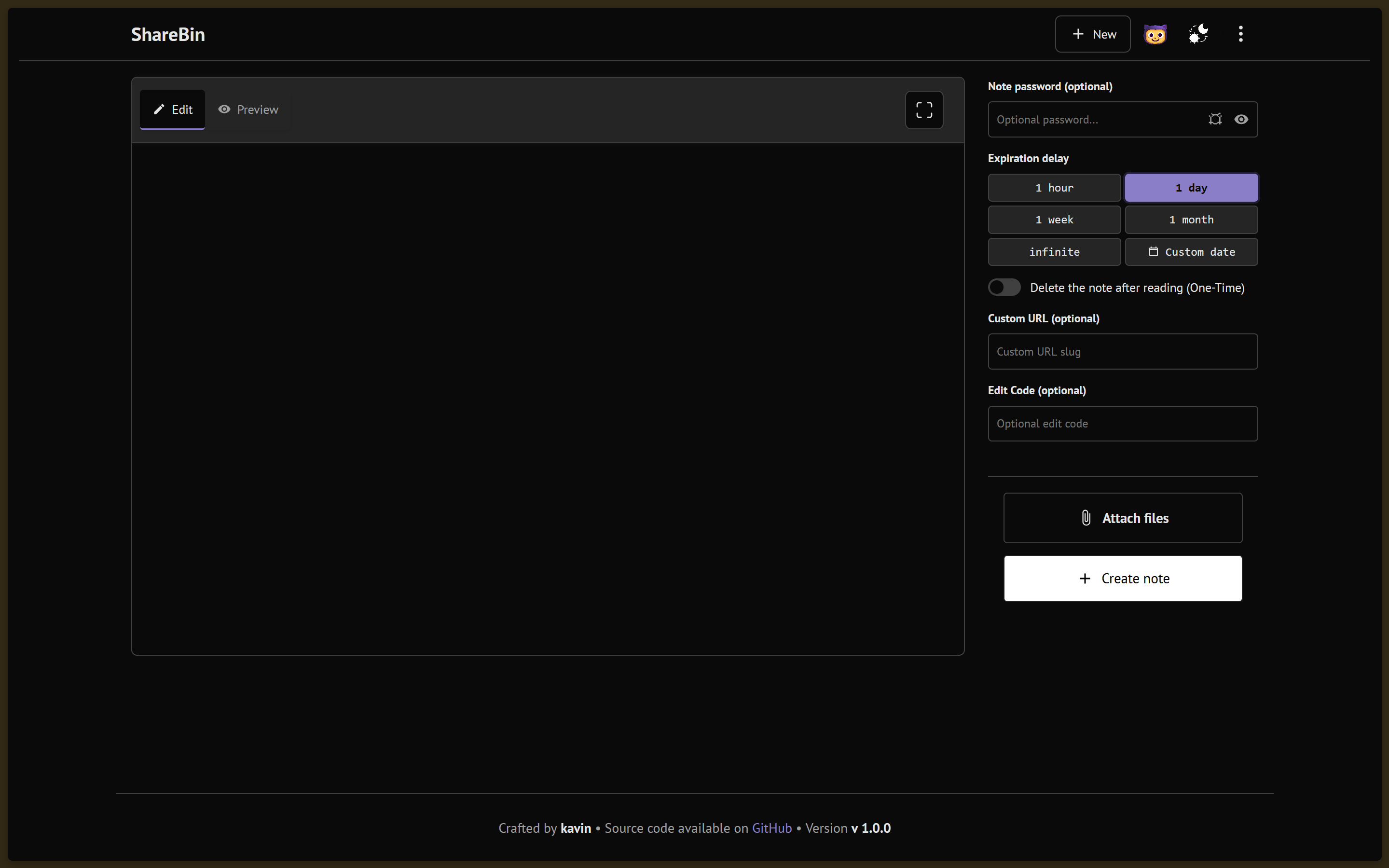This screenshot has width=1389, height=868.
Task: Focus the Optional edit code field
Action: tap(1123, 424)
